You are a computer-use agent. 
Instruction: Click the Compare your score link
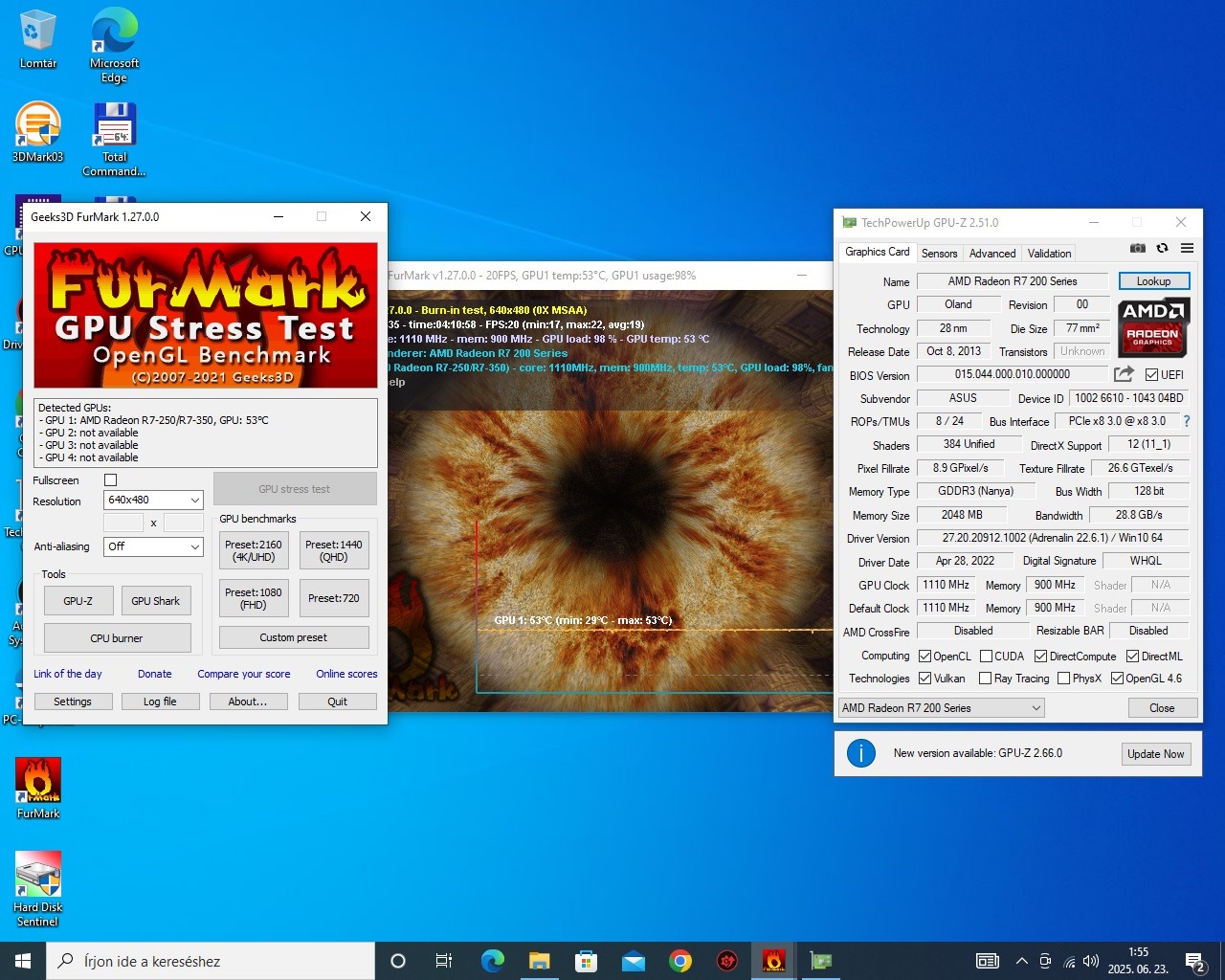244,674
